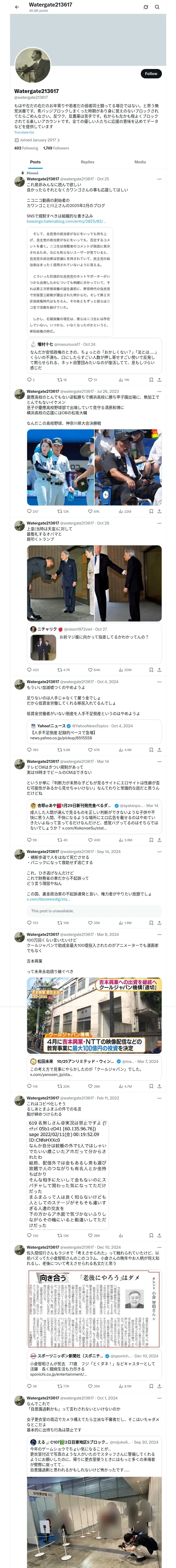Open more options on the pinned post
The image size is (176, 1568).
point(159,179)
